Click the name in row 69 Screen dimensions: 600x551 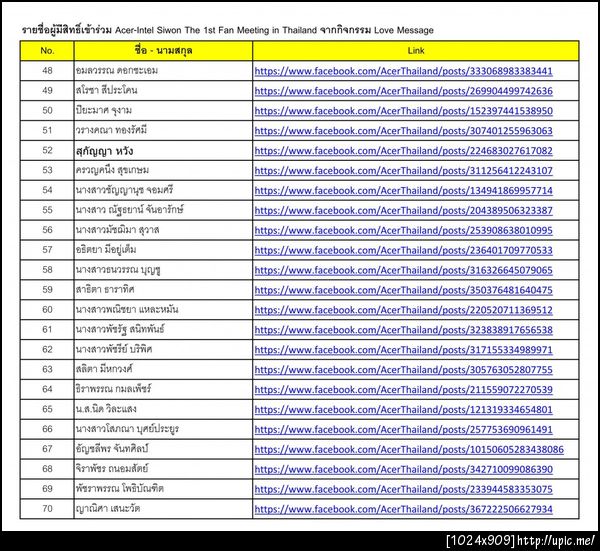click(120, 488)
